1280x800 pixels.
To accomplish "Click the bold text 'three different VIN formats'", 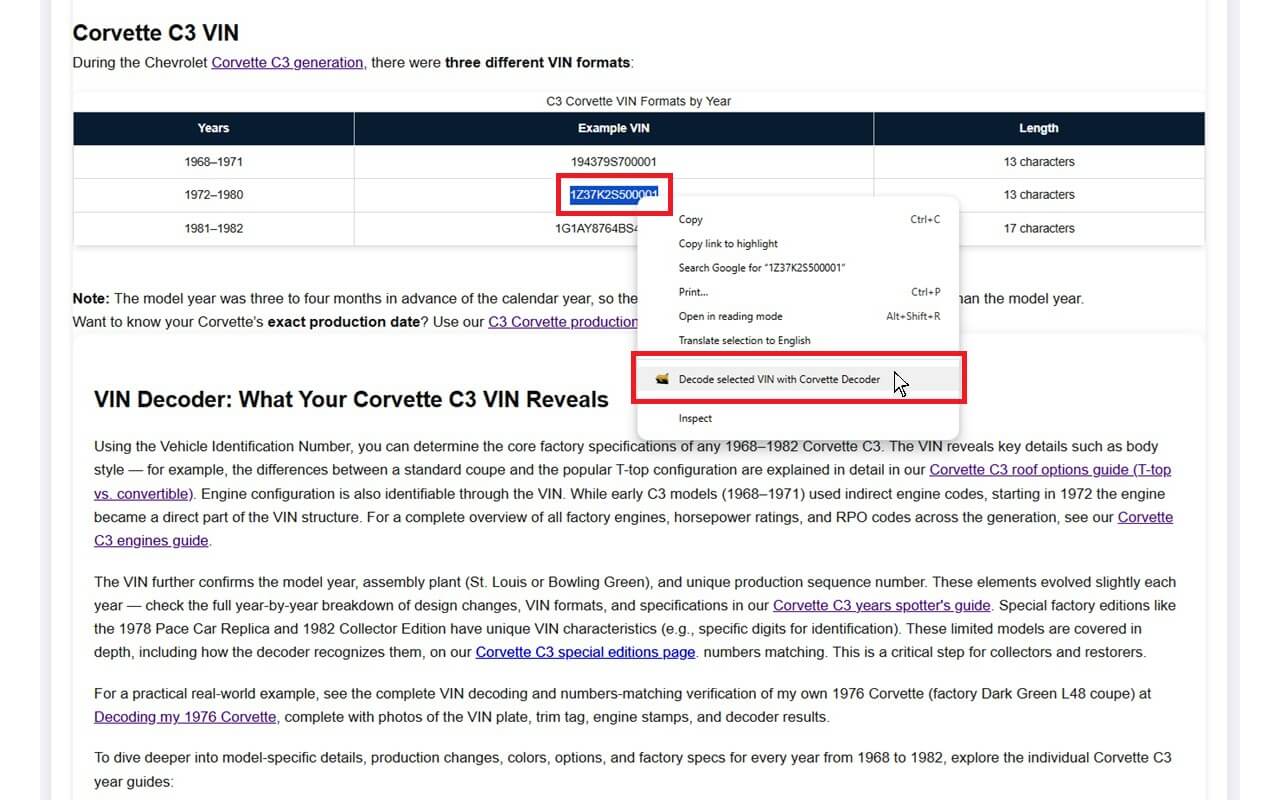I will click(x=537, y=62).
